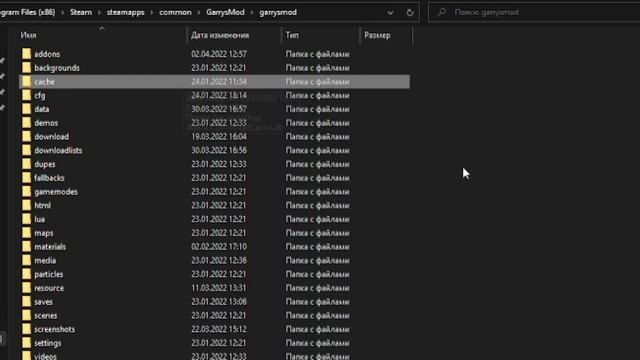Click the backgrounds folder name
This screenshot has height=360, width=640.
(57, 68)
